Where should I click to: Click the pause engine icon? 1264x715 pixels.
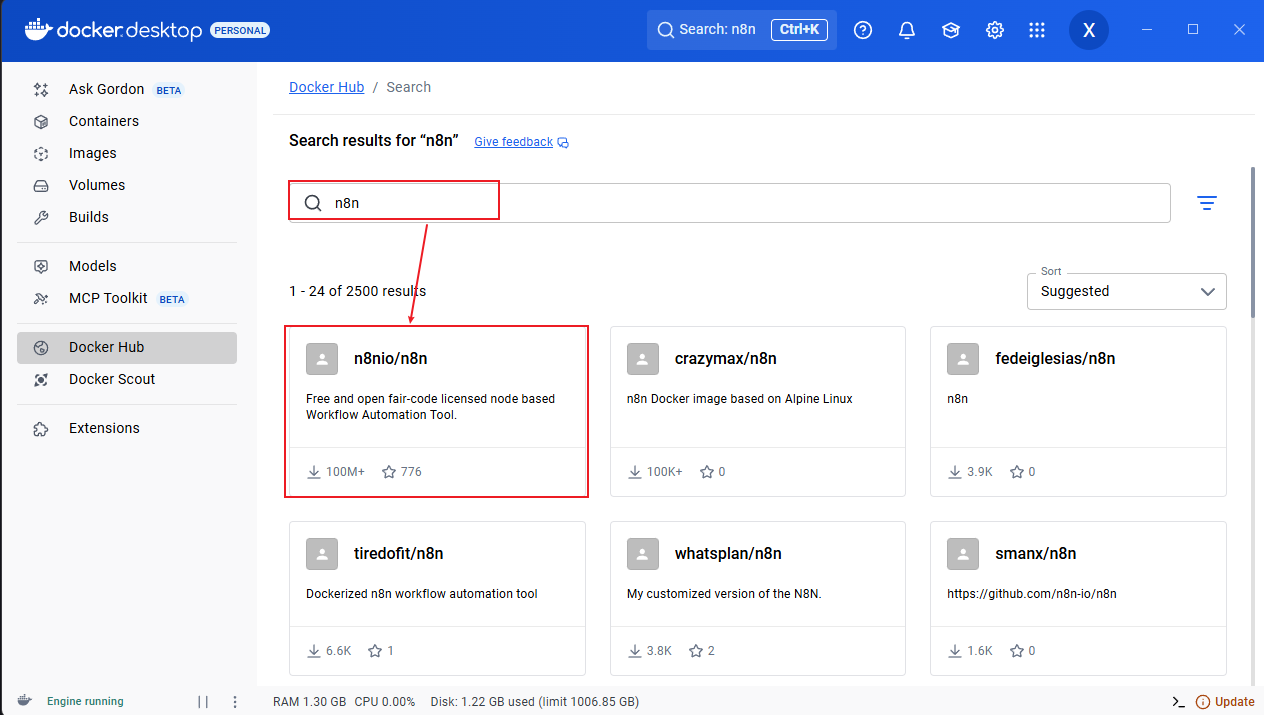tap(203, 702)
